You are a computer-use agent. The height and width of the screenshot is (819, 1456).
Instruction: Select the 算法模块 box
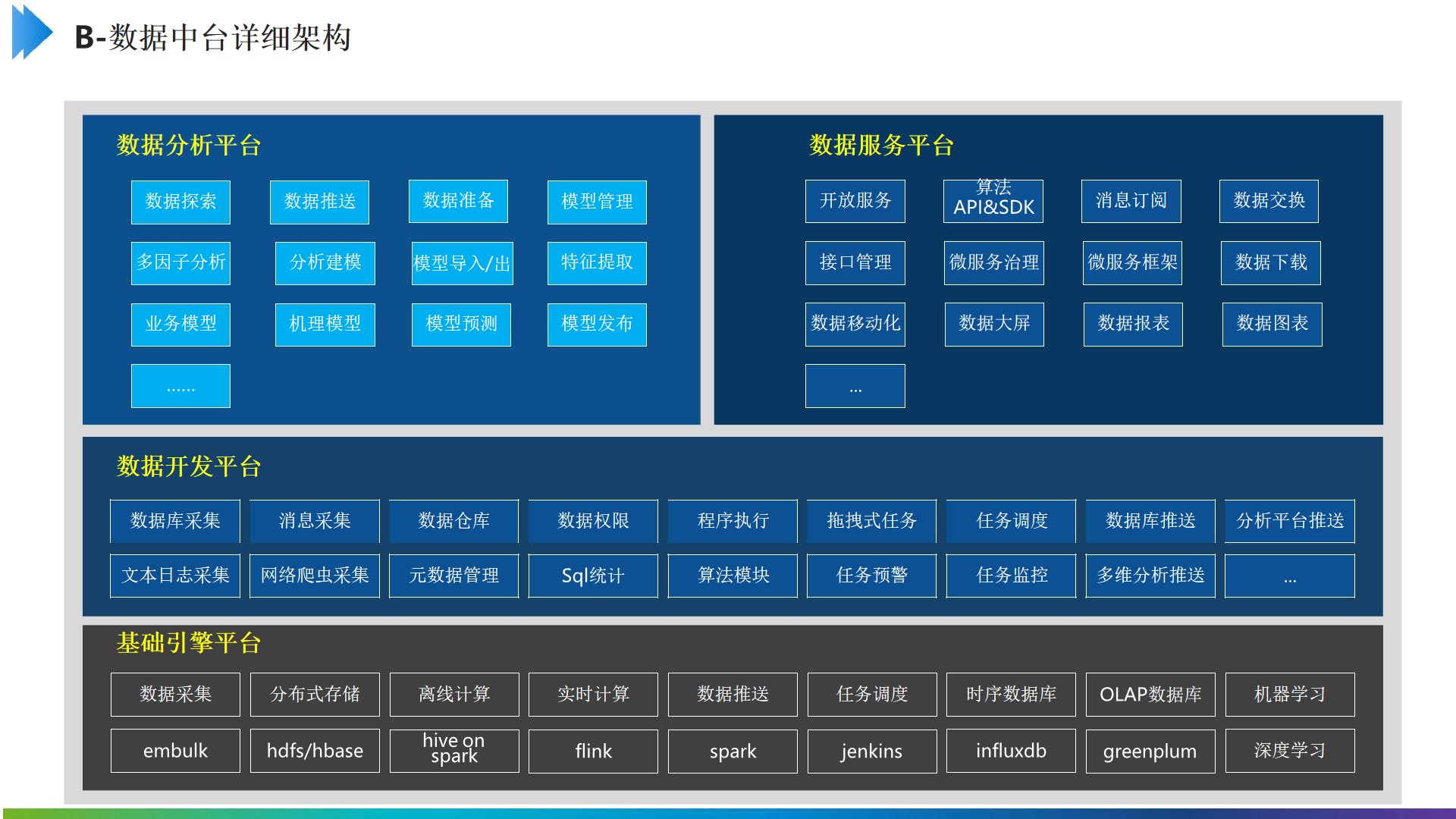[733, 576]
